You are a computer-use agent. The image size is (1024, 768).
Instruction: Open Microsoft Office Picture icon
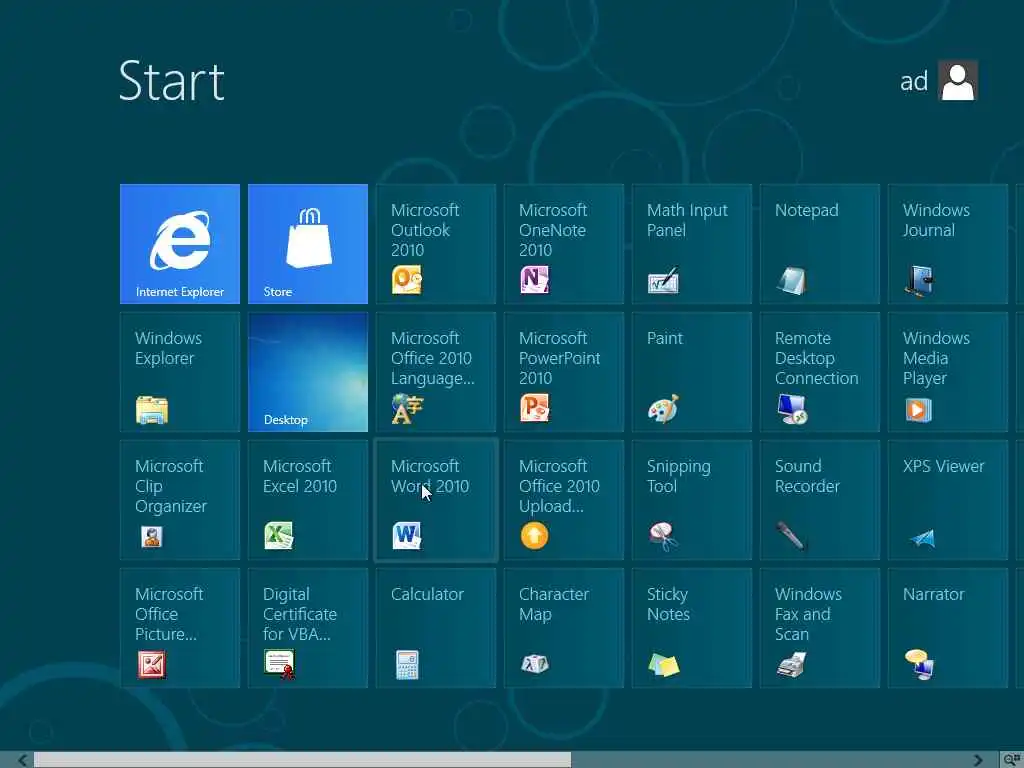152,665
